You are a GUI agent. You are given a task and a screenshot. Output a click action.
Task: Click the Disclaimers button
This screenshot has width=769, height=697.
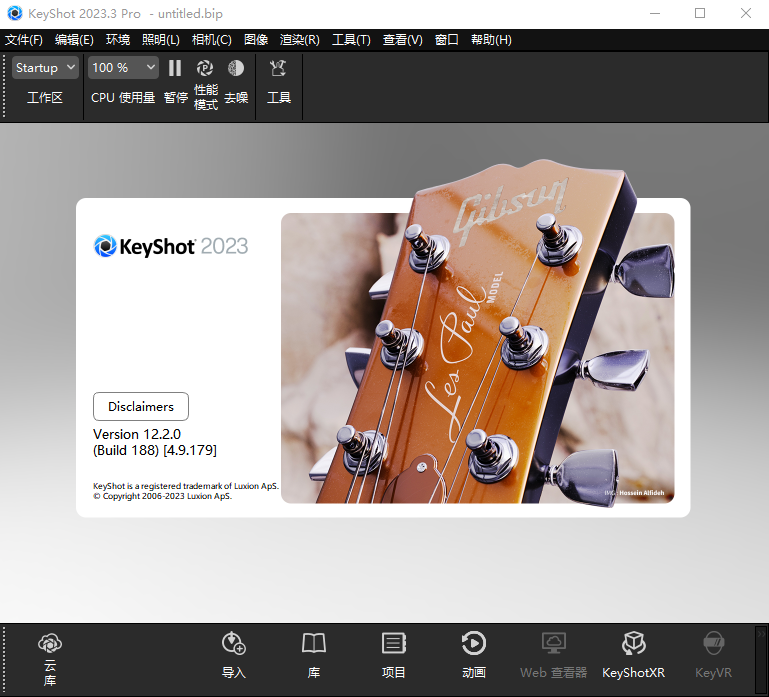(141, 407)
